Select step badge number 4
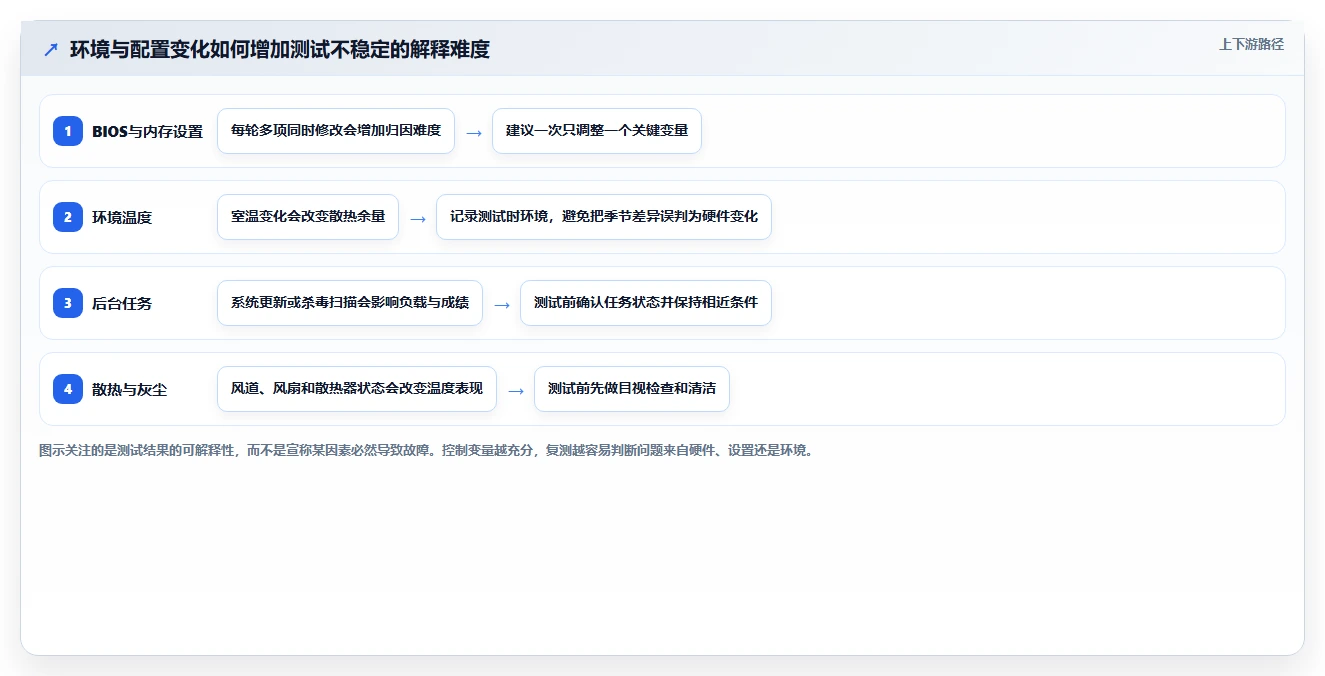Viewport: 1325px width, 676px height. click(x=68, y=389)
